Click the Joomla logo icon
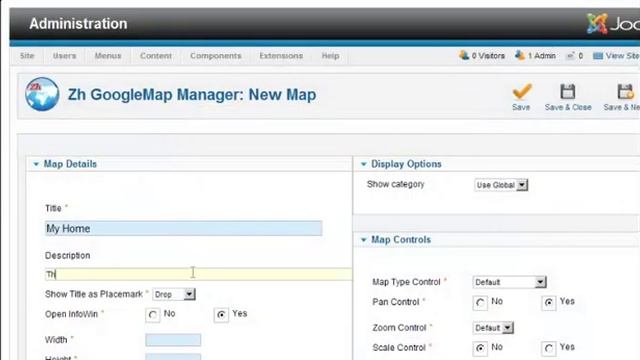 (597, 24)
